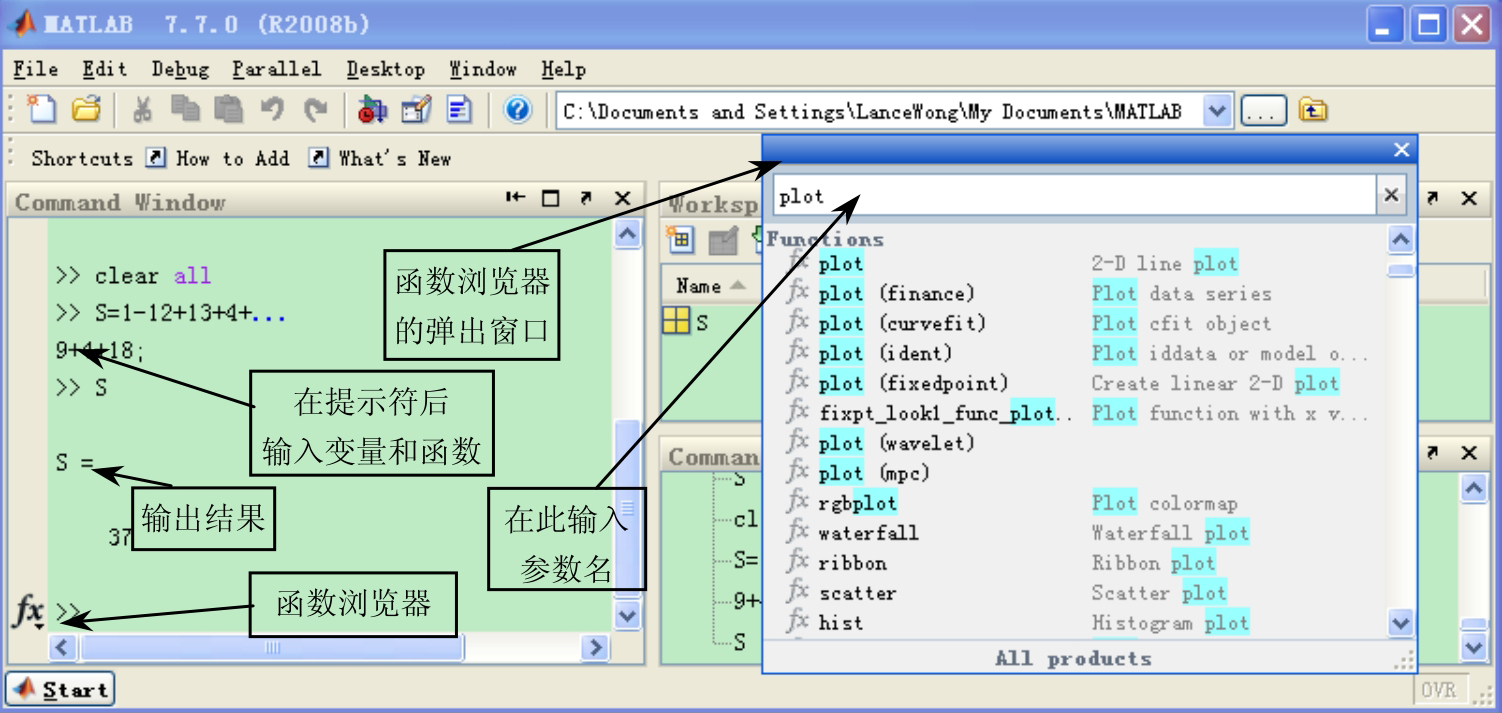This screenshot has height=713, width=1502.
Task: Open the Edit menu
Action: (x=104, y=69)
